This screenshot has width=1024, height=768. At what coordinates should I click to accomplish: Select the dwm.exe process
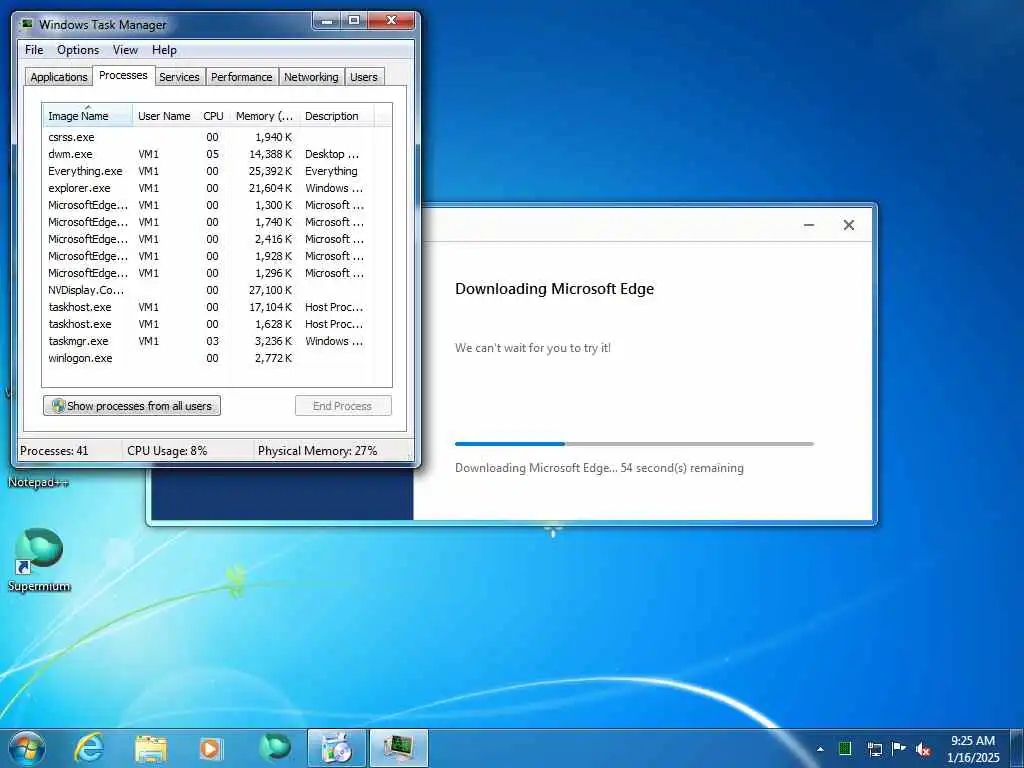click(x=217, y=154)
